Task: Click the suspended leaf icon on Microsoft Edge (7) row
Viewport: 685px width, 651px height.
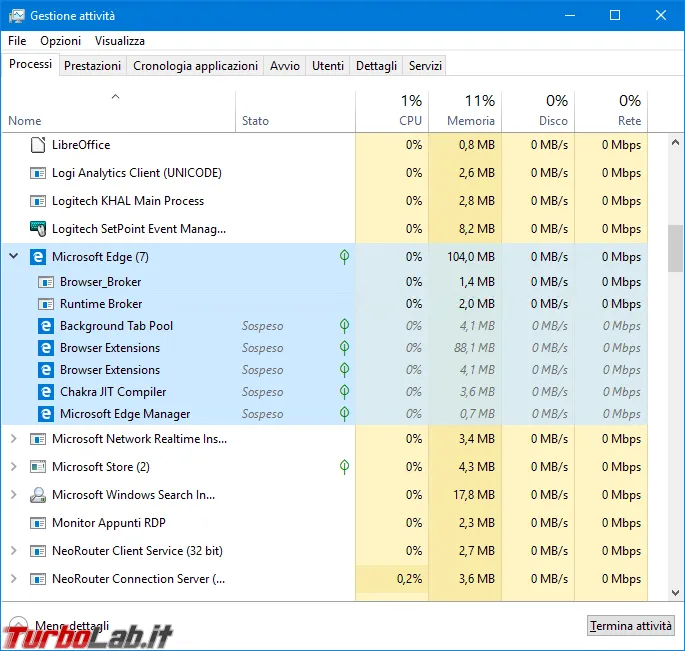Action: 344,256
